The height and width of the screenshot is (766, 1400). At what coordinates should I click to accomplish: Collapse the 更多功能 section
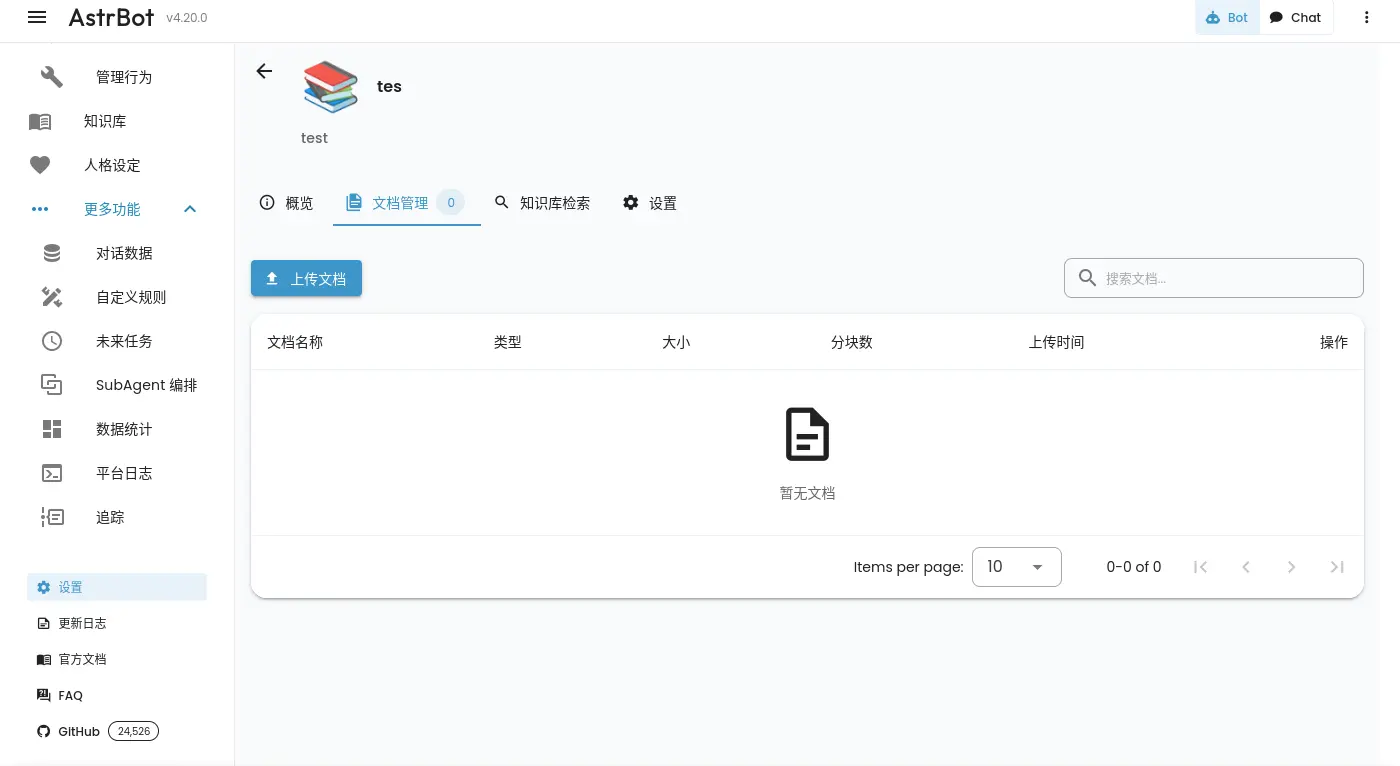pyautogui.click(x=190, y=209)
